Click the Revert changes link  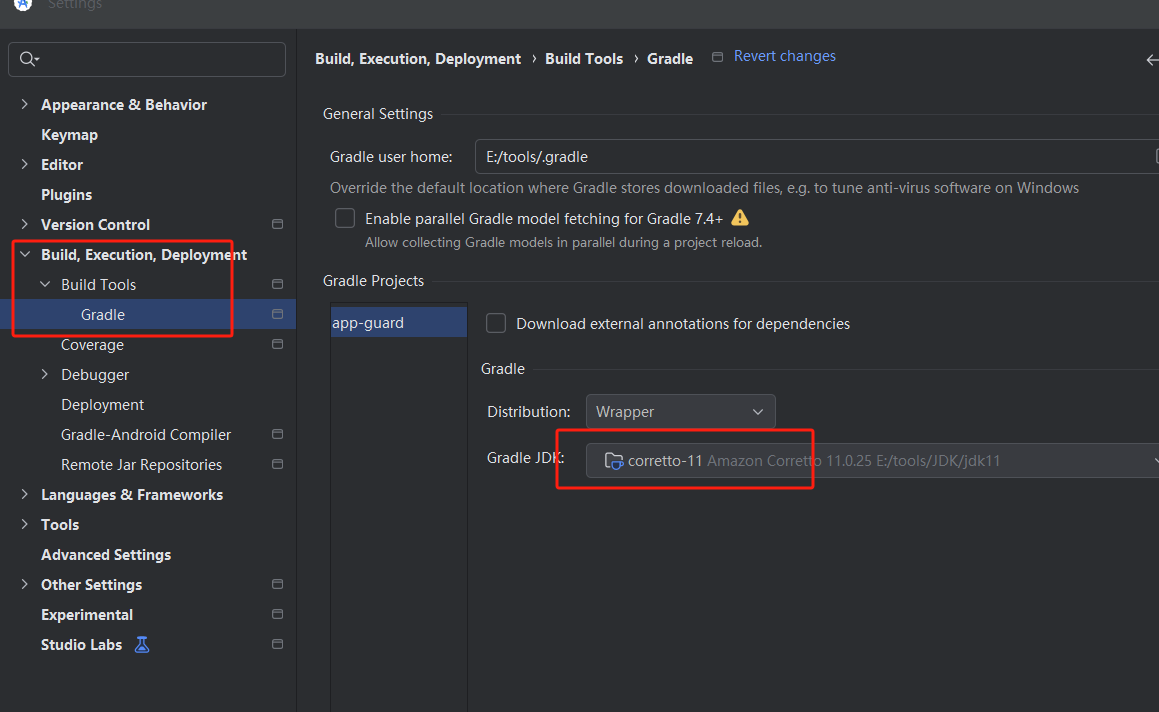[784, 56]
